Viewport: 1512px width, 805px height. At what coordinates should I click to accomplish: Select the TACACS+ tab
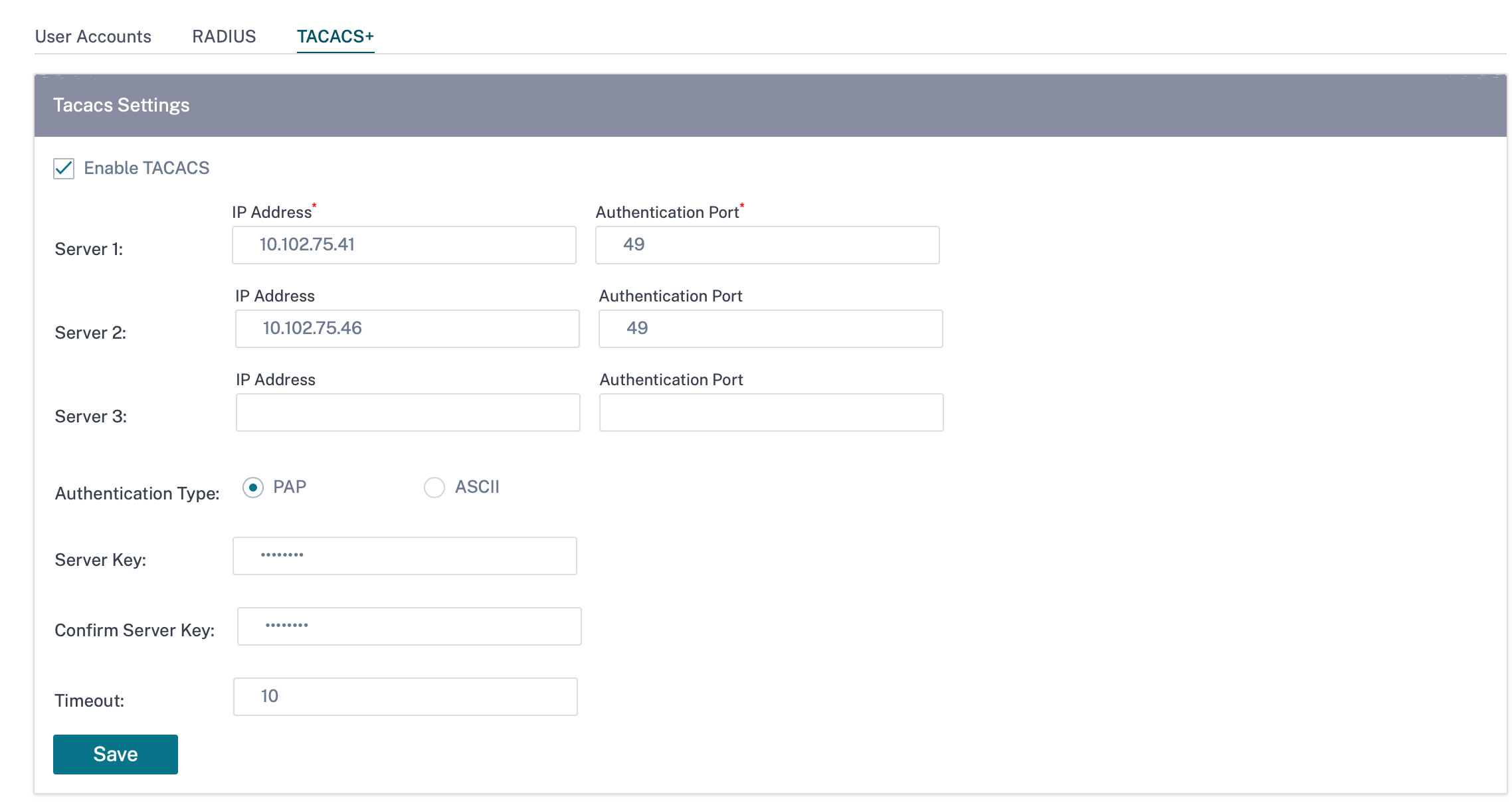coord(335,37)
